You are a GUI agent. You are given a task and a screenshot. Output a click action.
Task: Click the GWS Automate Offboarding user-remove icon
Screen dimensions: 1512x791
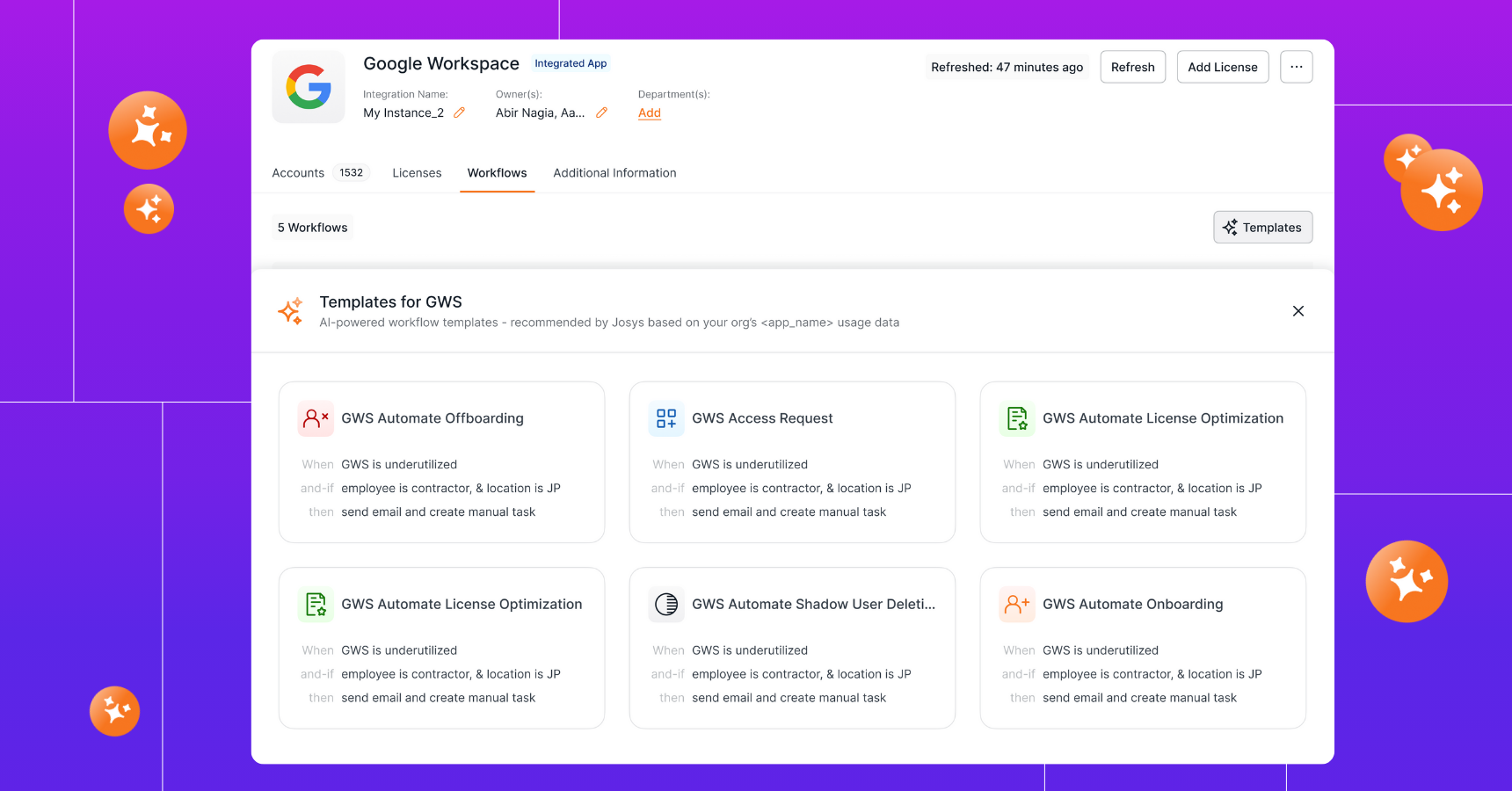click(x=316, y=418)
